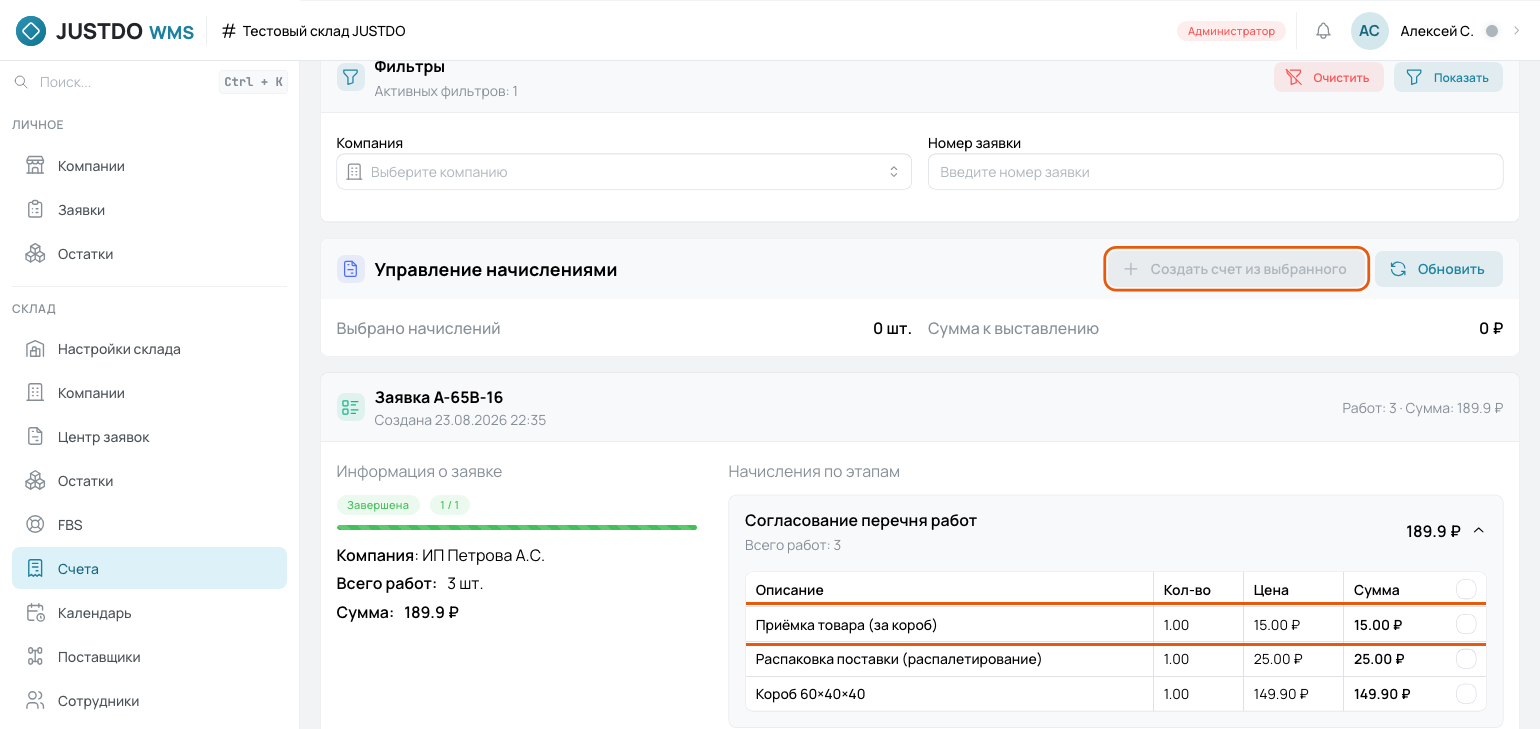Clear filters with the Очистить button

[x=1329, y=77]
